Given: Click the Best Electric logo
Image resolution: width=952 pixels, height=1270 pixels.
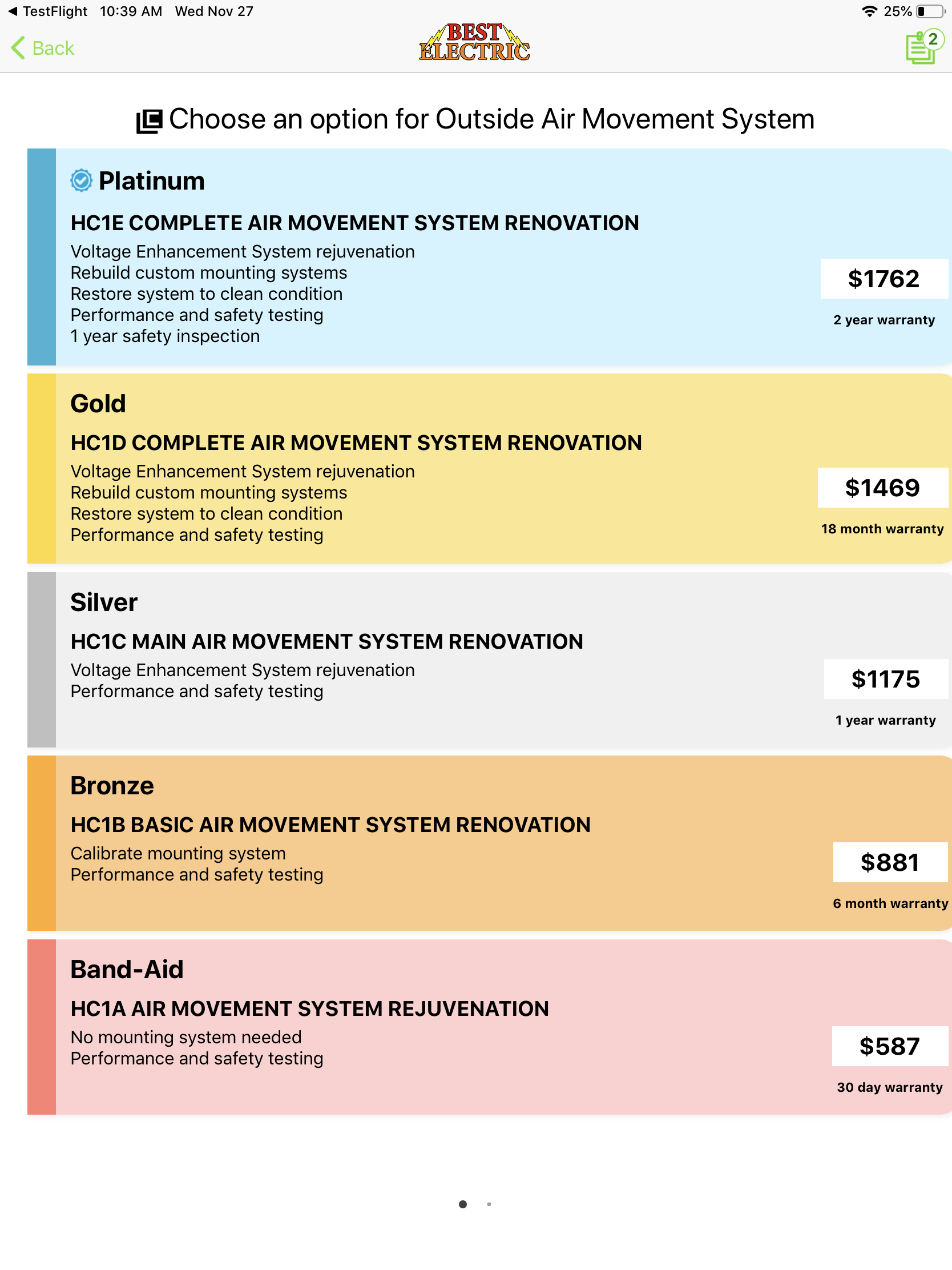Looking at the screenshot, I should point(474,42).
